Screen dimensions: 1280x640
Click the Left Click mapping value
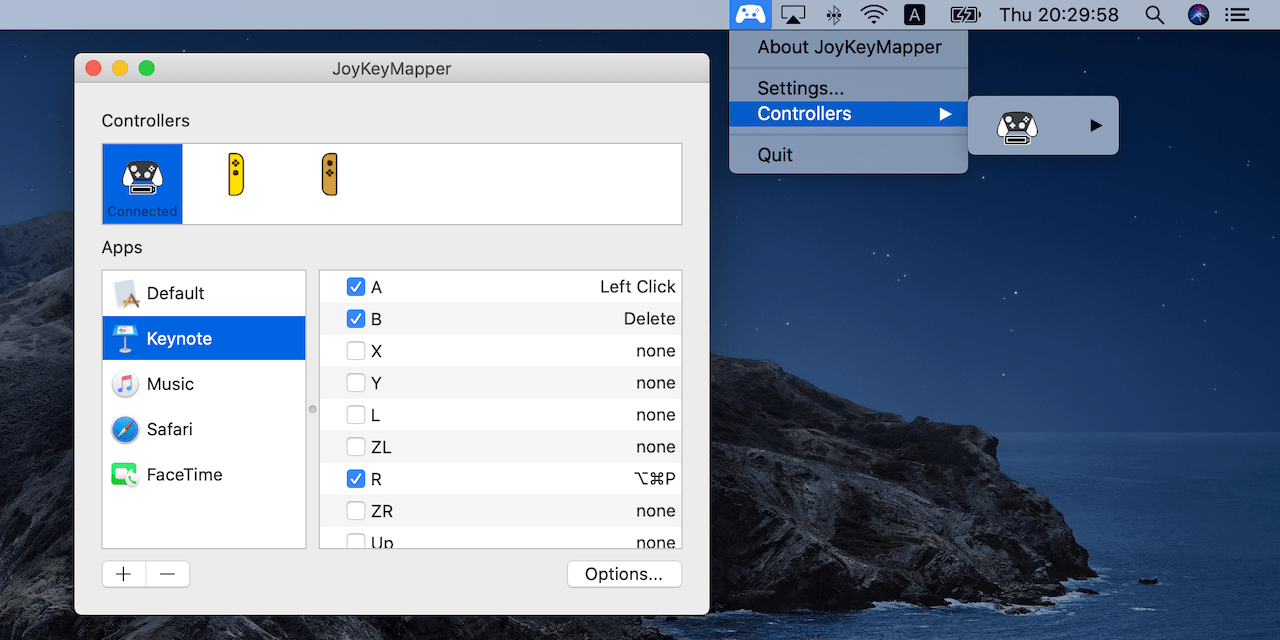point(638,287)
